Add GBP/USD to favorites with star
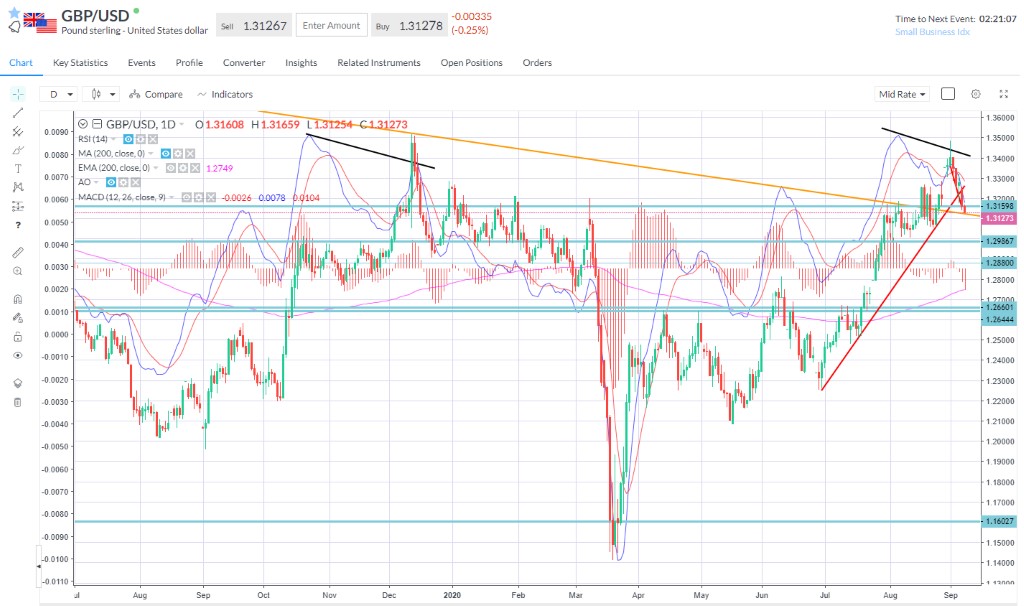 (x=14, y=11)
